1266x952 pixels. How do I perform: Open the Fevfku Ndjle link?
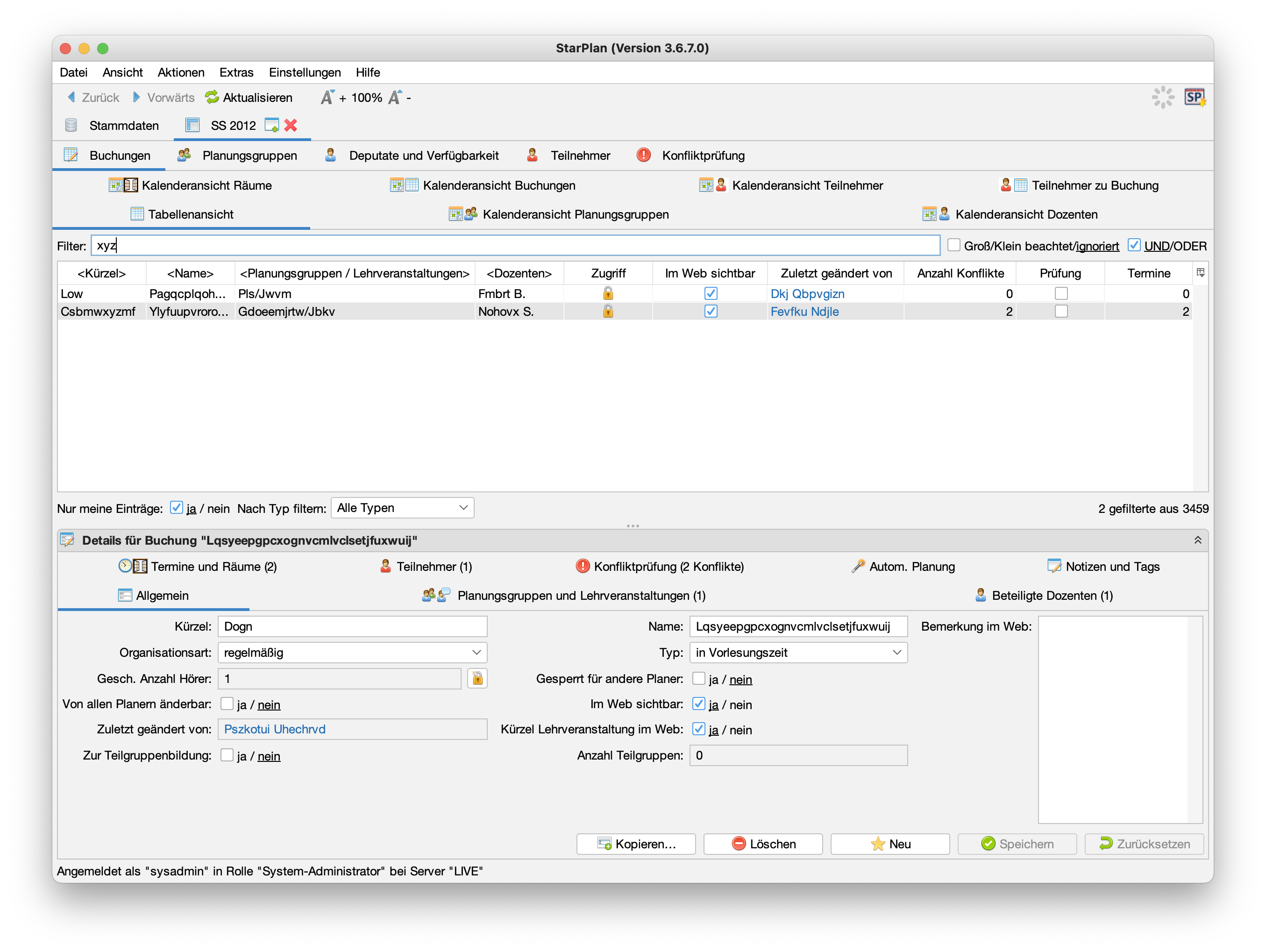coord(804,312)
